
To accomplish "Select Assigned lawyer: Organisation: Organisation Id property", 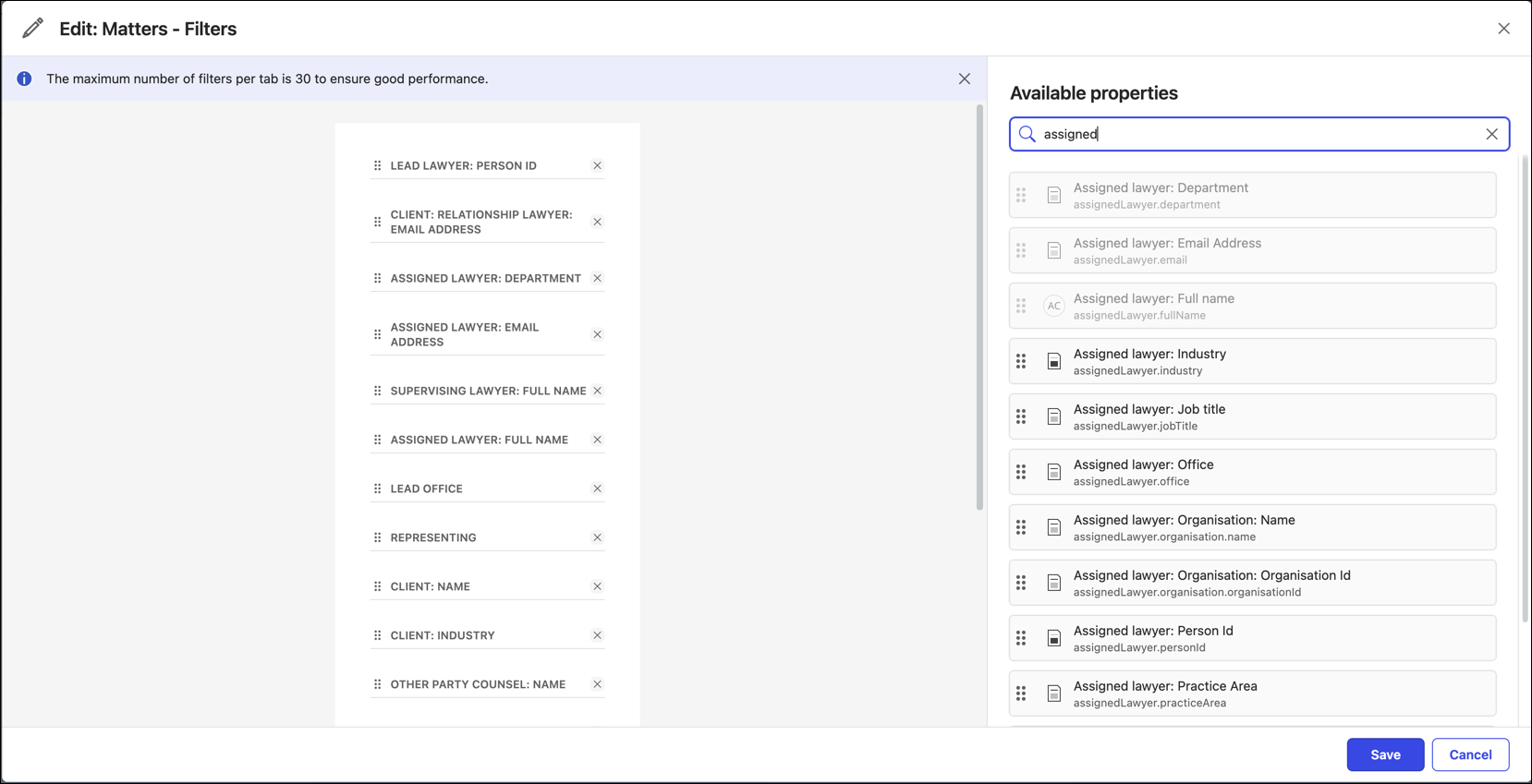I will click(x=1252, y=583).
